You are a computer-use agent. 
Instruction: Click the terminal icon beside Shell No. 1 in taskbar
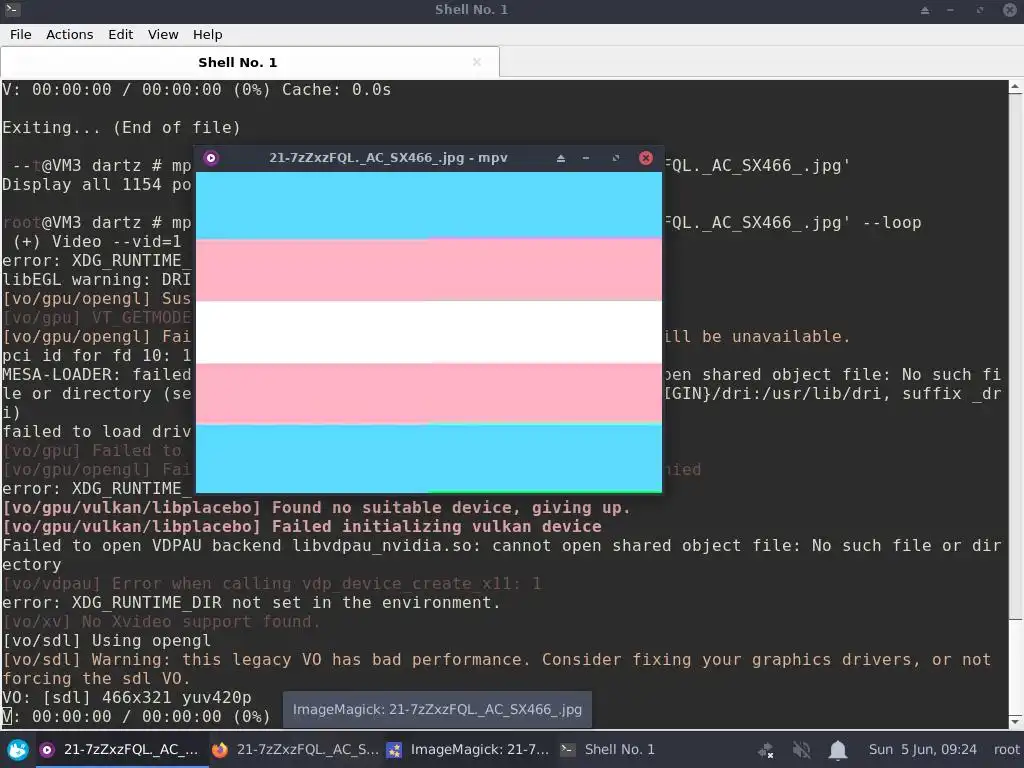[x=568, y=750]
